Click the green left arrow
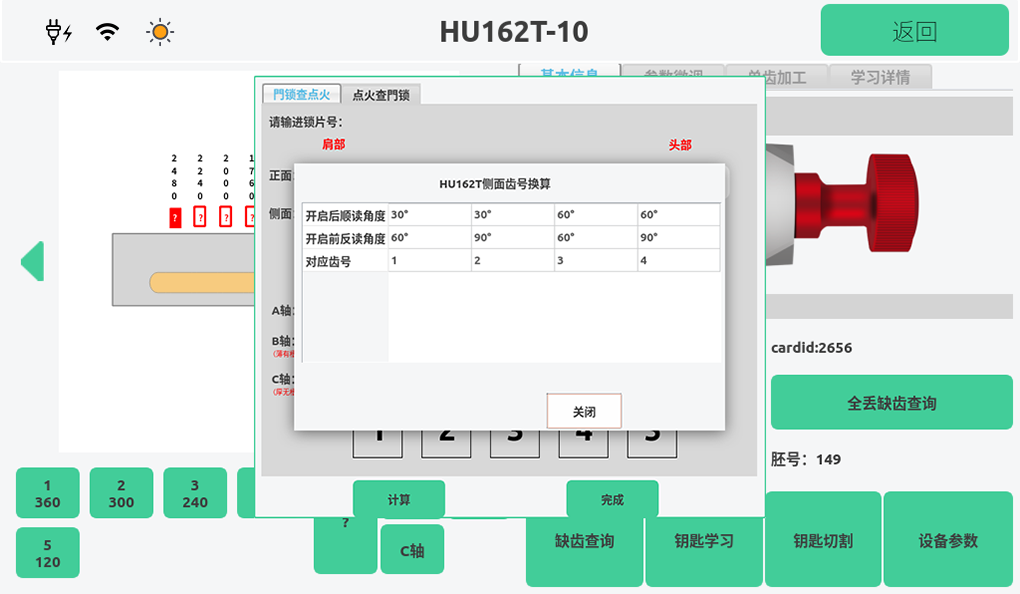This screenshot has width=1020, height=594. pos(32,261)
